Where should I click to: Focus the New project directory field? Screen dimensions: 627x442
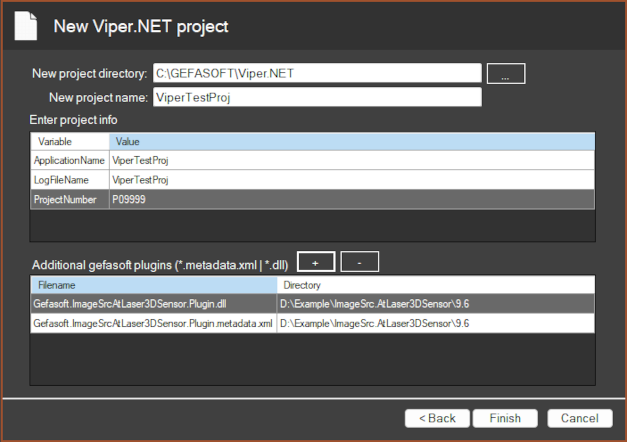coord(317,73)
